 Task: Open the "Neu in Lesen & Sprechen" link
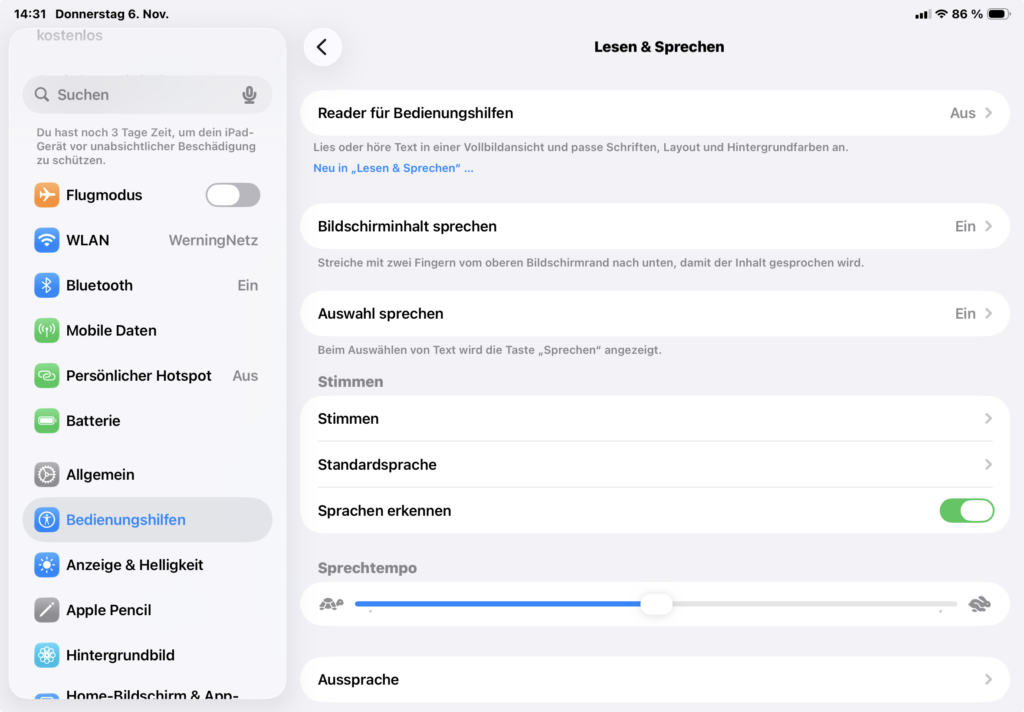[393, 168]
